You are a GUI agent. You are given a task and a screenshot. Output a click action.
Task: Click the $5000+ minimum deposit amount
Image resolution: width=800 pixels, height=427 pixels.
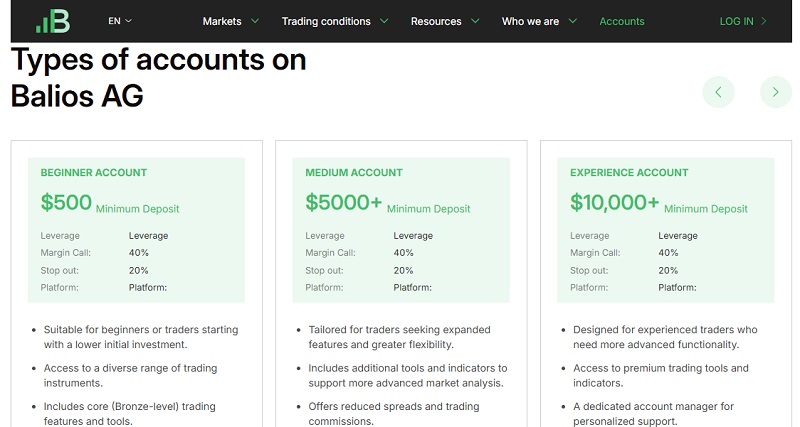click(x=343, y=202)
